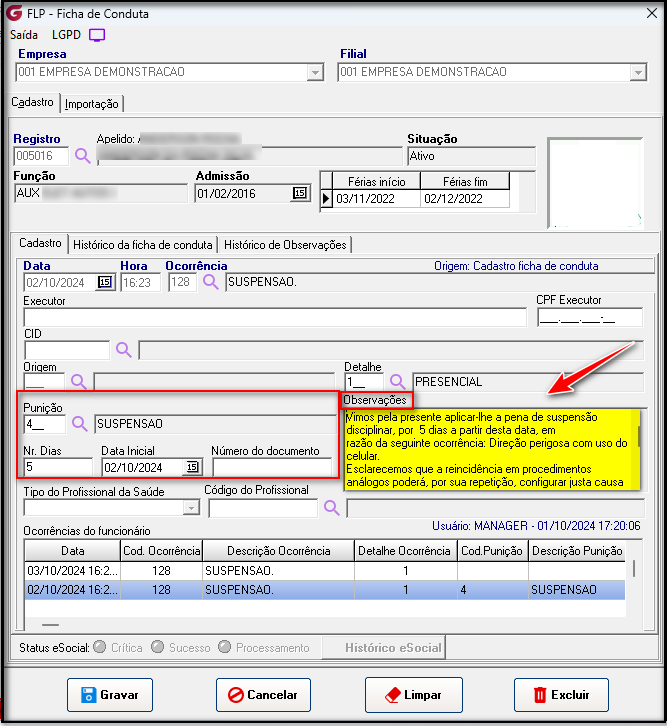Image resolution: width=667 pixels, height=726 pixels.
Task: Switch to the Importação tab
Action: pos(92,104)
